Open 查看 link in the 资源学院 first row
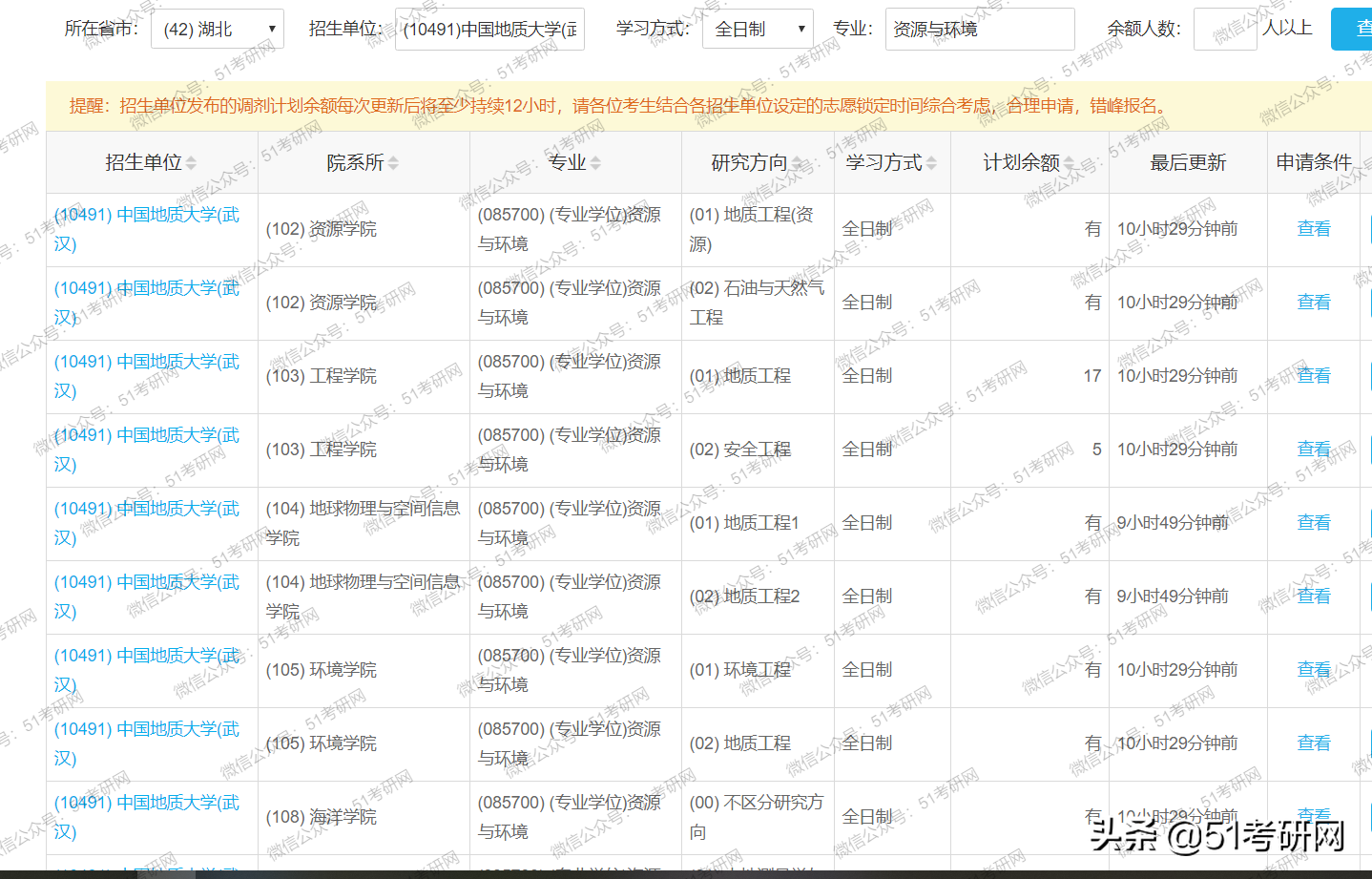Image resolution: width=1372 pixels, height=879 pixels. (1314, 228)
